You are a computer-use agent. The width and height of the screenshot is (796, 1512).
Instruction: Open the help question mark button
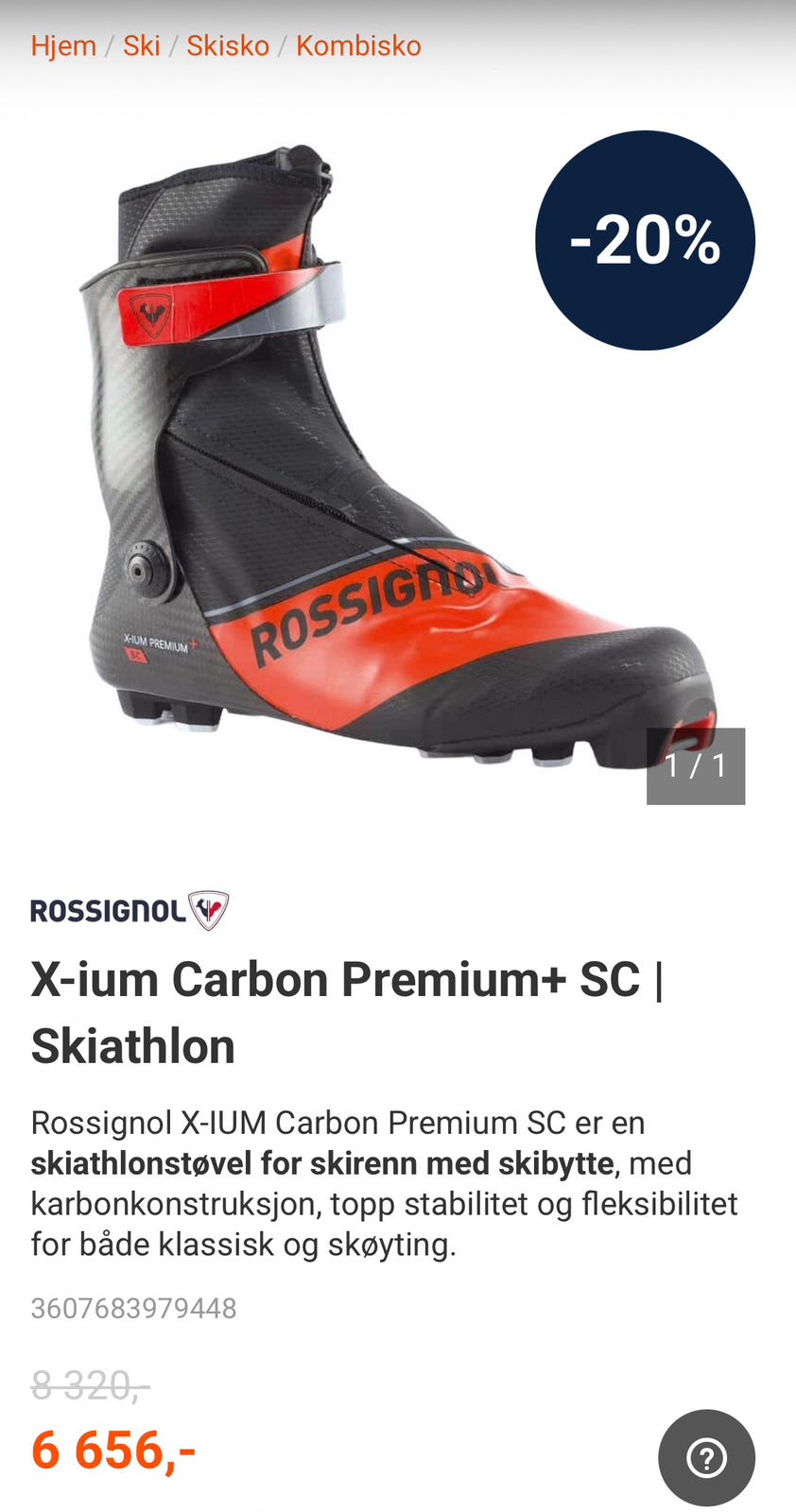706,1457
